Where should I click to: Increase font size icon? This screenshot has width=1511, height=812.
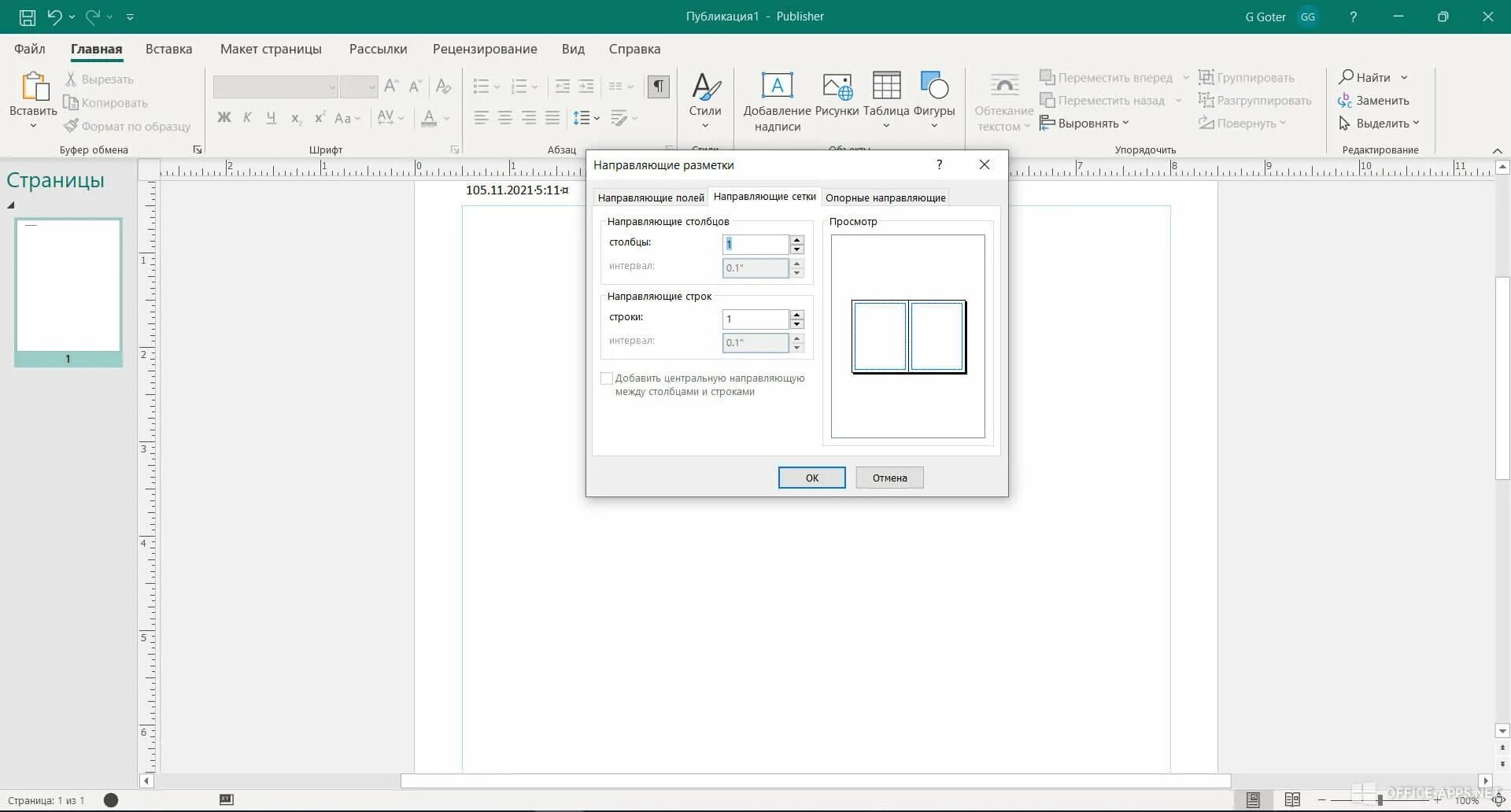point(391,86)
